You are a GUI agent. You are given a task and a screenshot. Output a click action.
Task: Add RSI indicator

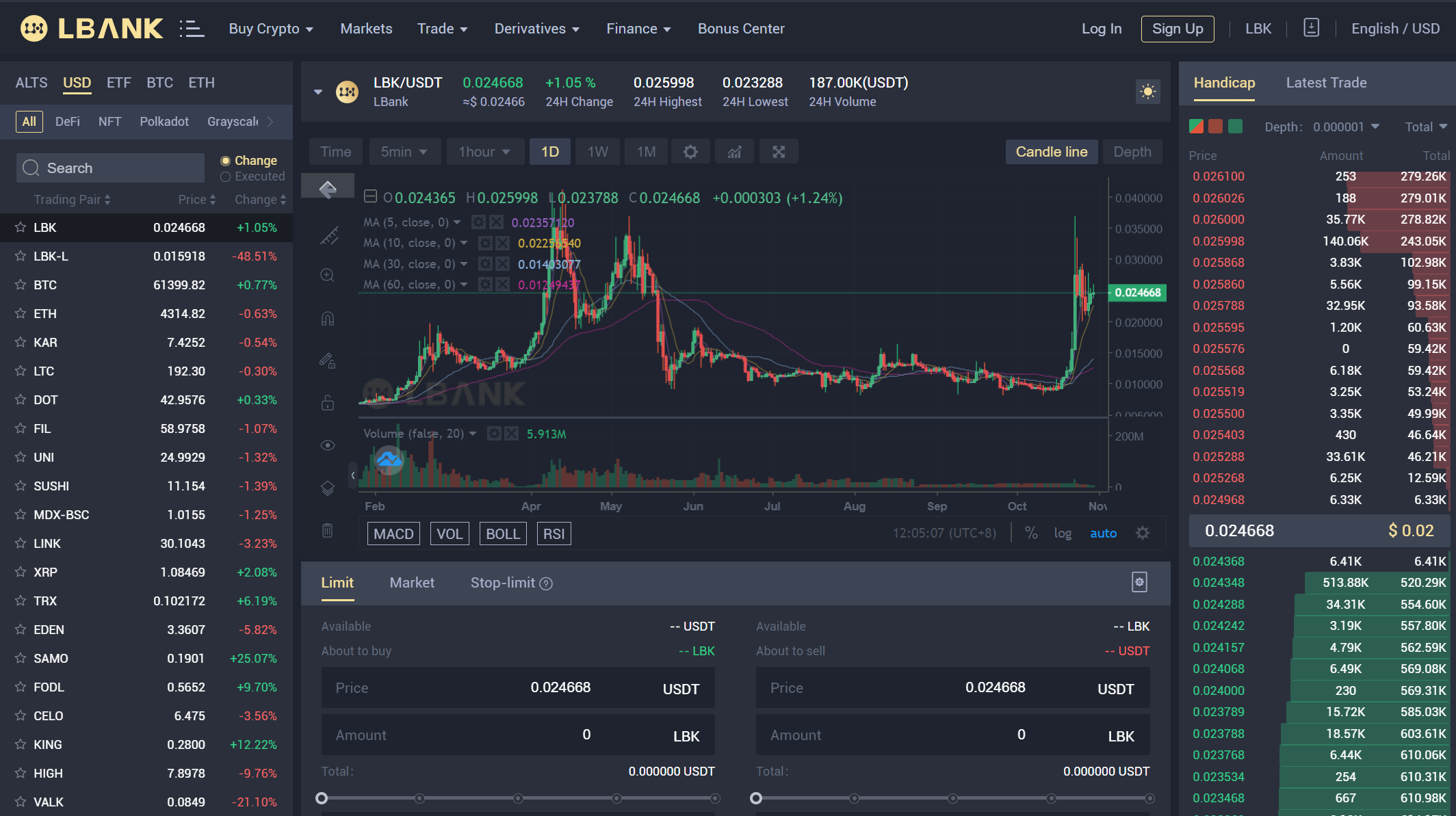tap(554, 534)
